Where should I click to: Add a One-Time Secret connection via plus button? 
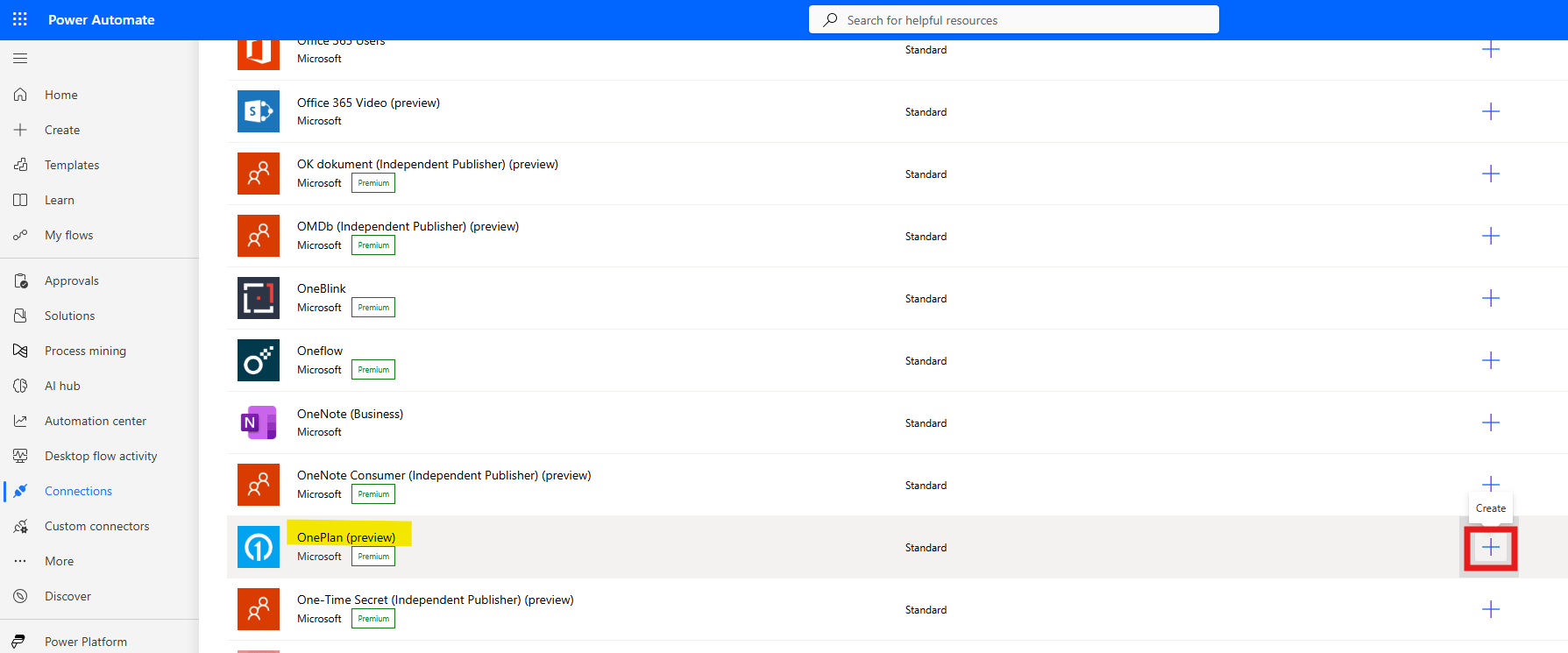[x=1491, y=609]
